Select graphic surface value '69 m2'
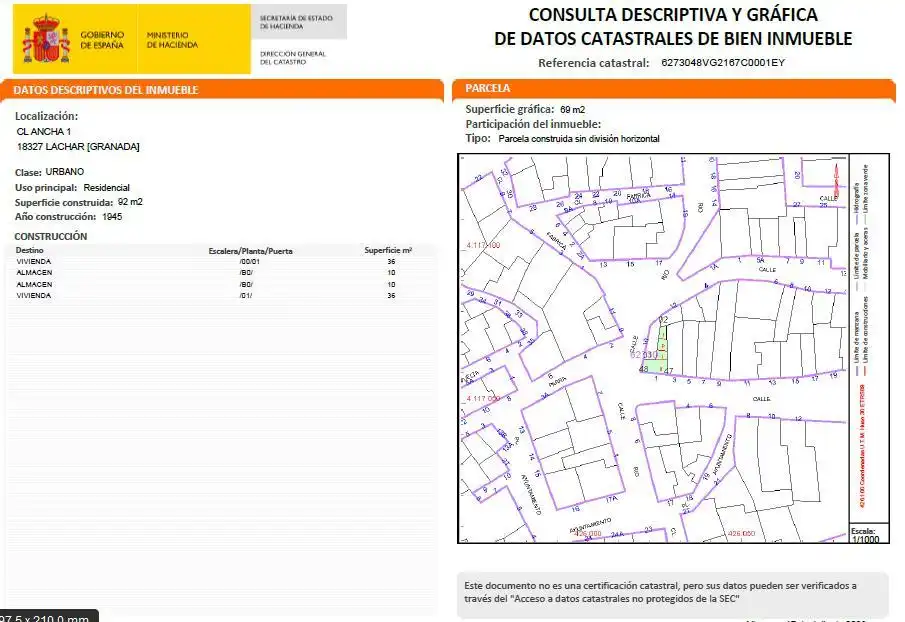Image resolution: width=905 pixels, height=622 pixels. tap(573, 110)
